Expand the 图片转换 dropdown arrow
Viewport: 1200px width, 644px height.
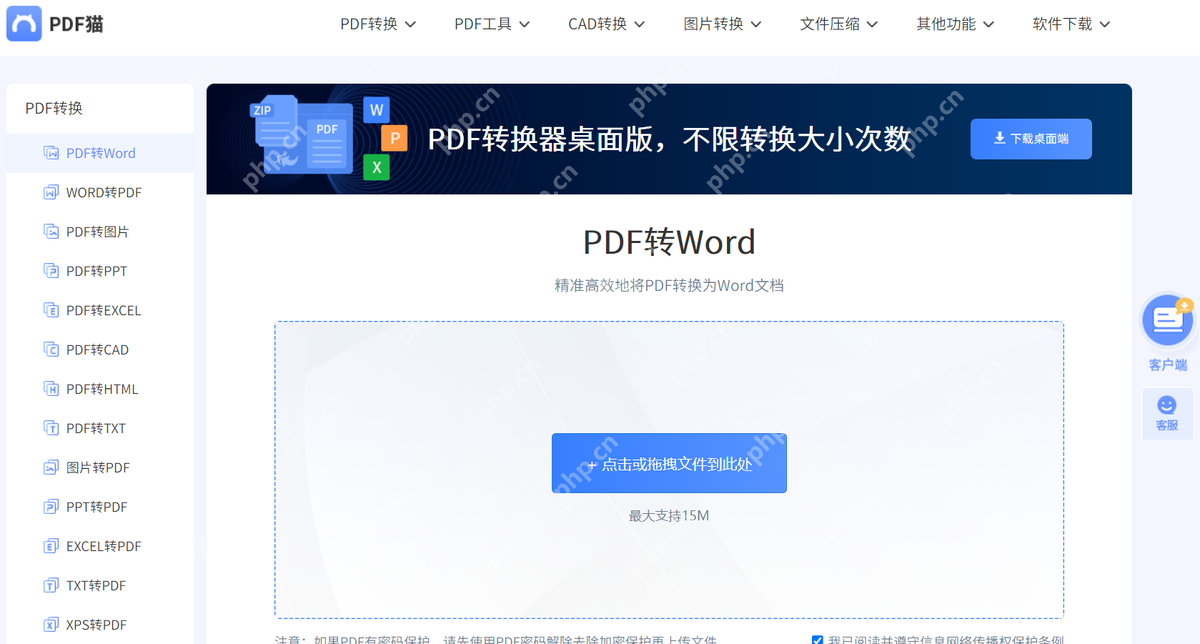coord(755,24)
